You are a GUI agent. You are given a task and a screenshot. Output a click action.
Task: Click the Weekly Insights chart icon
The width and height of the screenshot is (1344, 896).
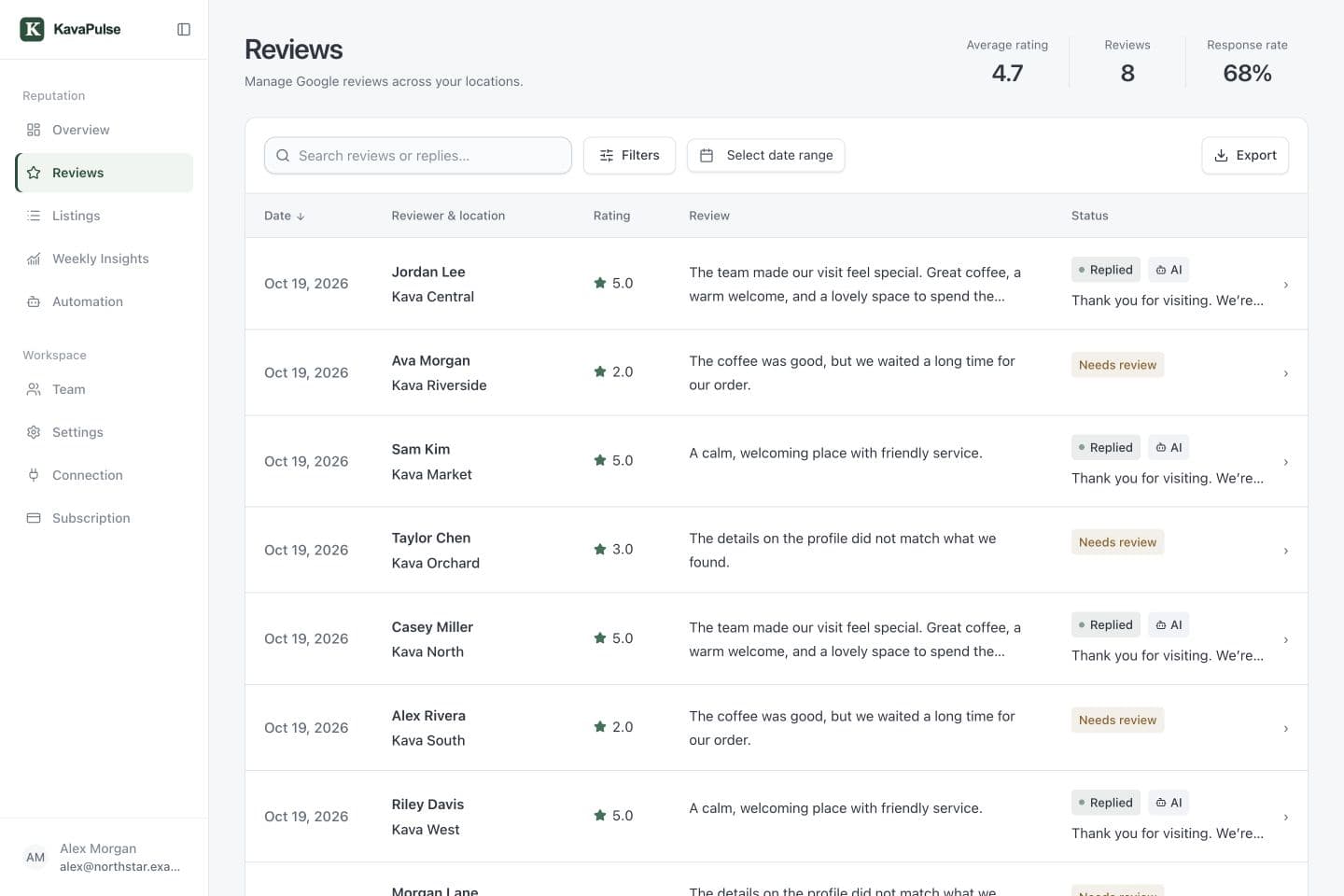[x=34, y=259]
